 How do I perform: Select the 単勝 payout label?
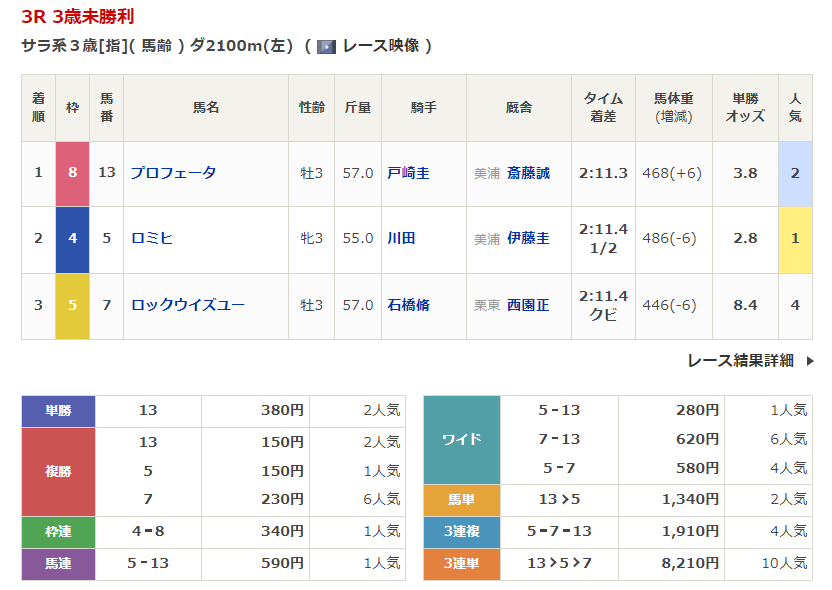tap(58, 410)
